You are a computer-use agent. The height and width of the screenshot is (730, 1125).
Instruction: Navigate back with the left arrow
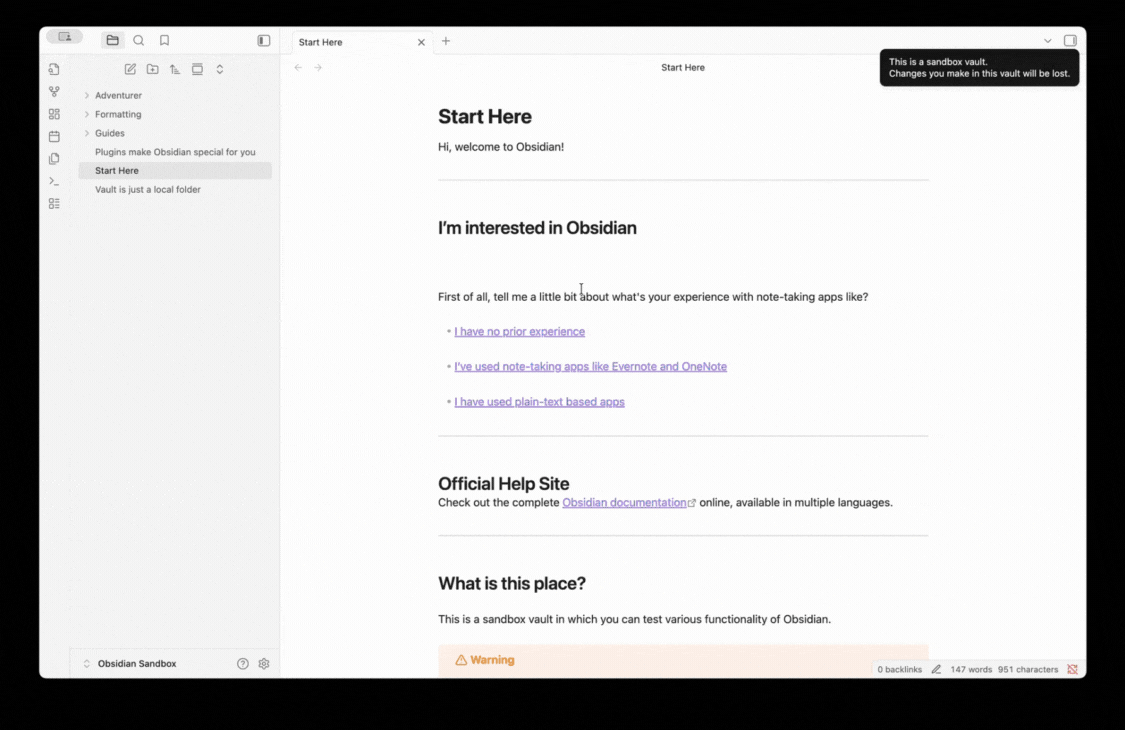pyautogui.click(x=298, y=67)
